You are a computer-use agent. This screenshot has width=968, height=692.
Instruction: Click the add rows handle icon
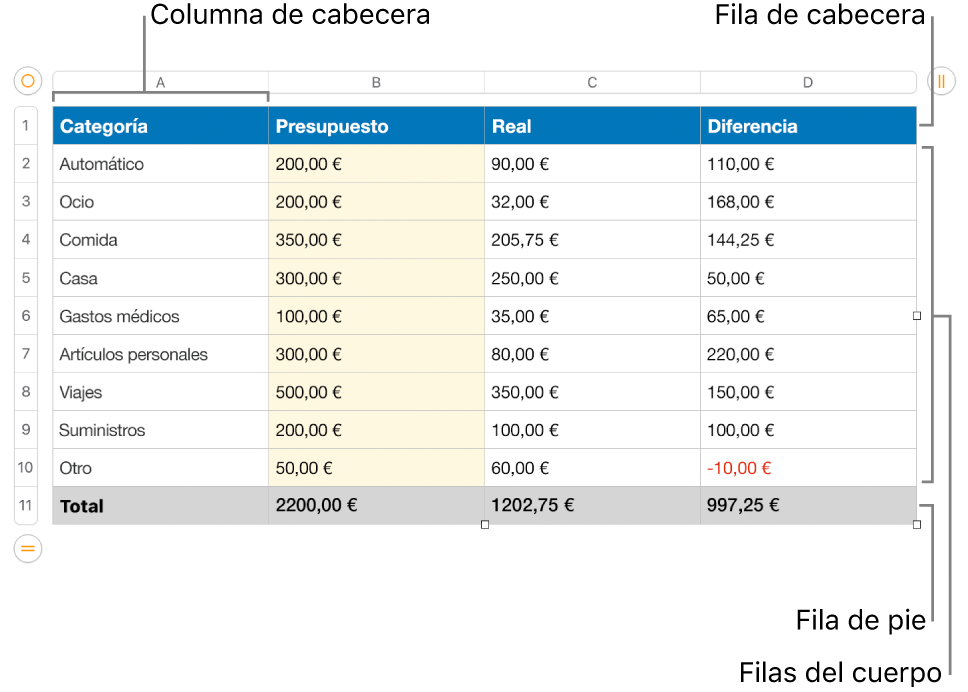click(28, 548)
